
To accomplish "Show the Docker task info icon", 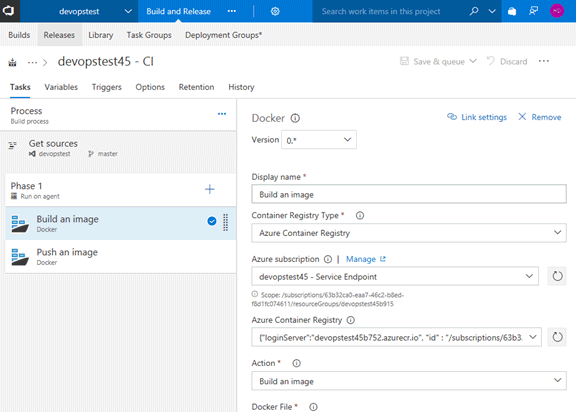I will (295, 118).
